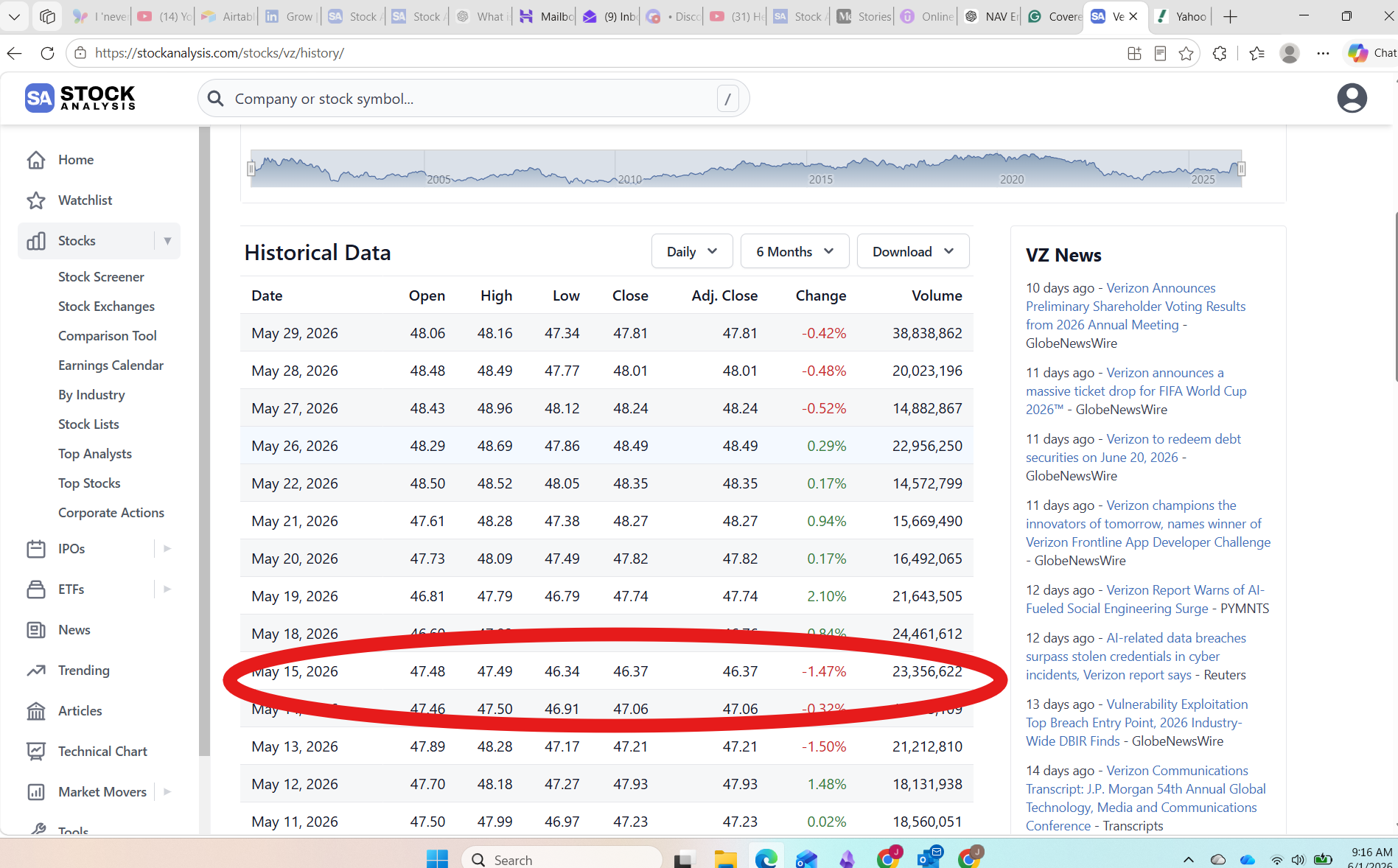Close the active Ve browser tab
Image resolution: width=1398 pixels, height=868 pixels.
1133,16
